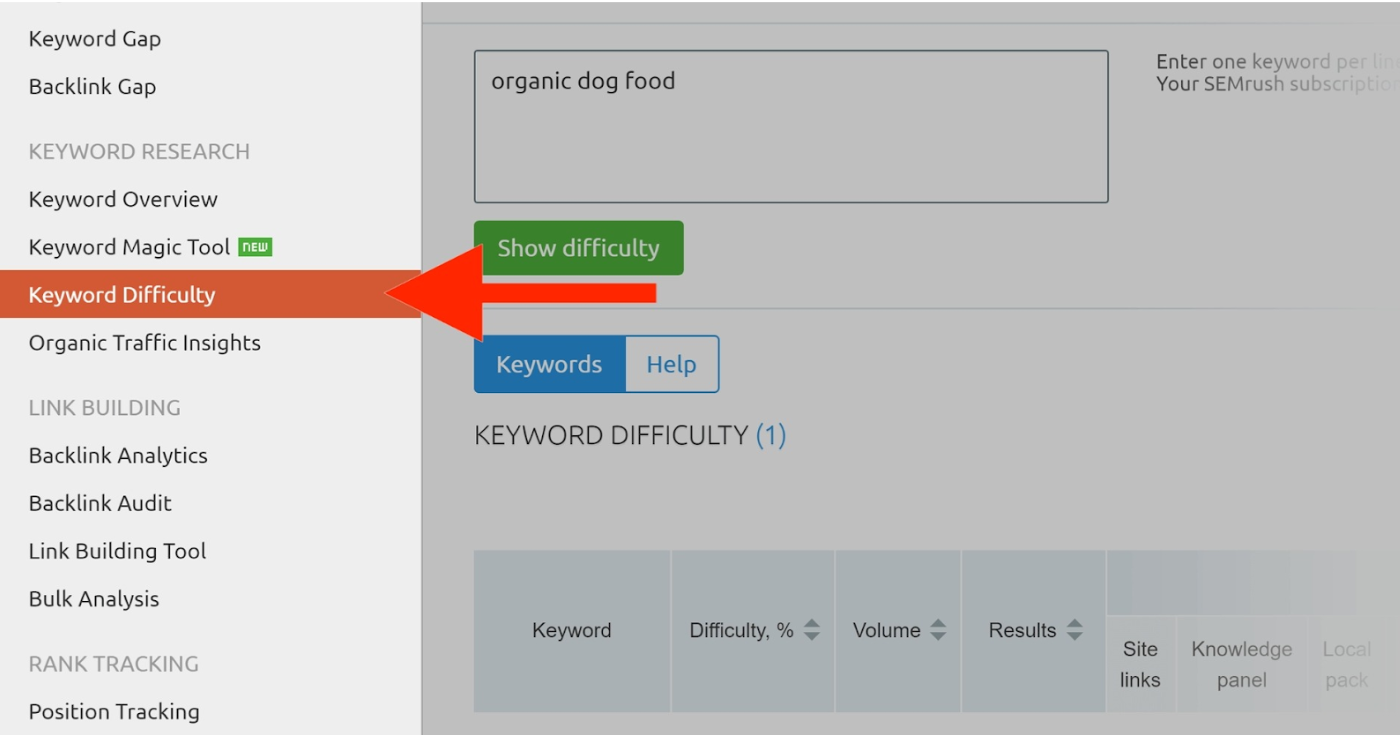This screenshot has width=1400, height=735.
Task: Click the keyword entry text box
Action: point(790,127)
